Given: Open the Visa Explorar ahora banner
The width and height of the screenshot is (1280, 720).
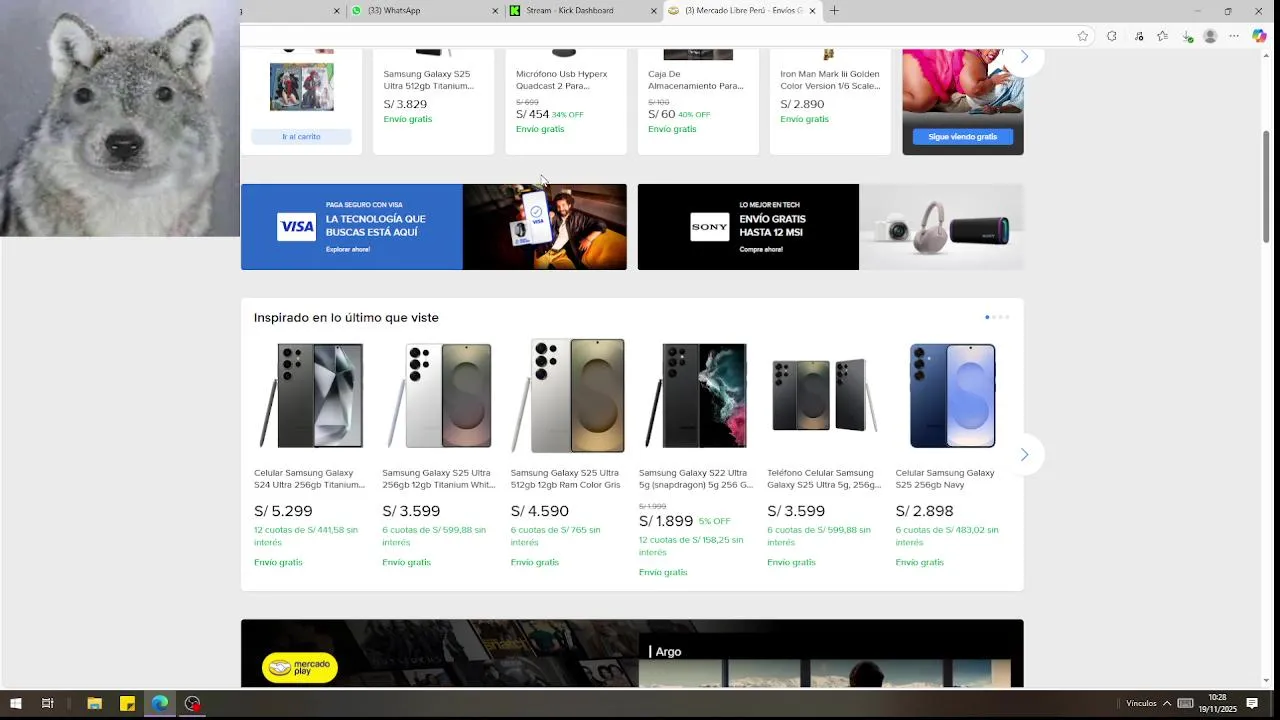Looking at the screenshot, I should coord(434,227).
